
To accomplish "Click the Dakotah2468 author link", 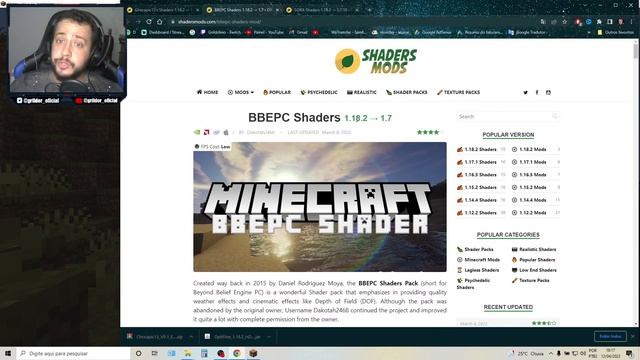I will 260,132.
